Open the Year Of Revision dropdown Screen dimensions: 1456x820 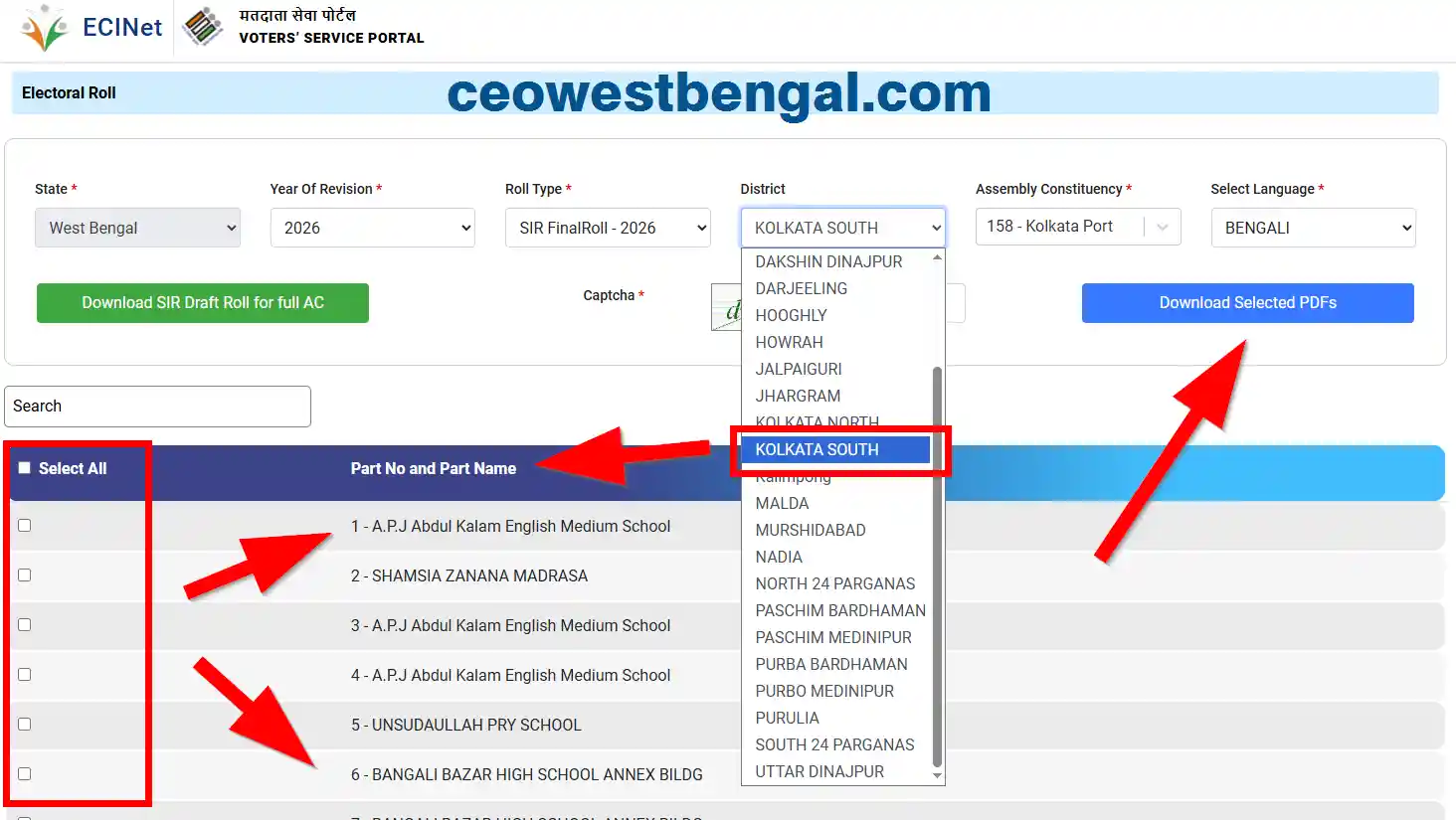coord(372,228)
